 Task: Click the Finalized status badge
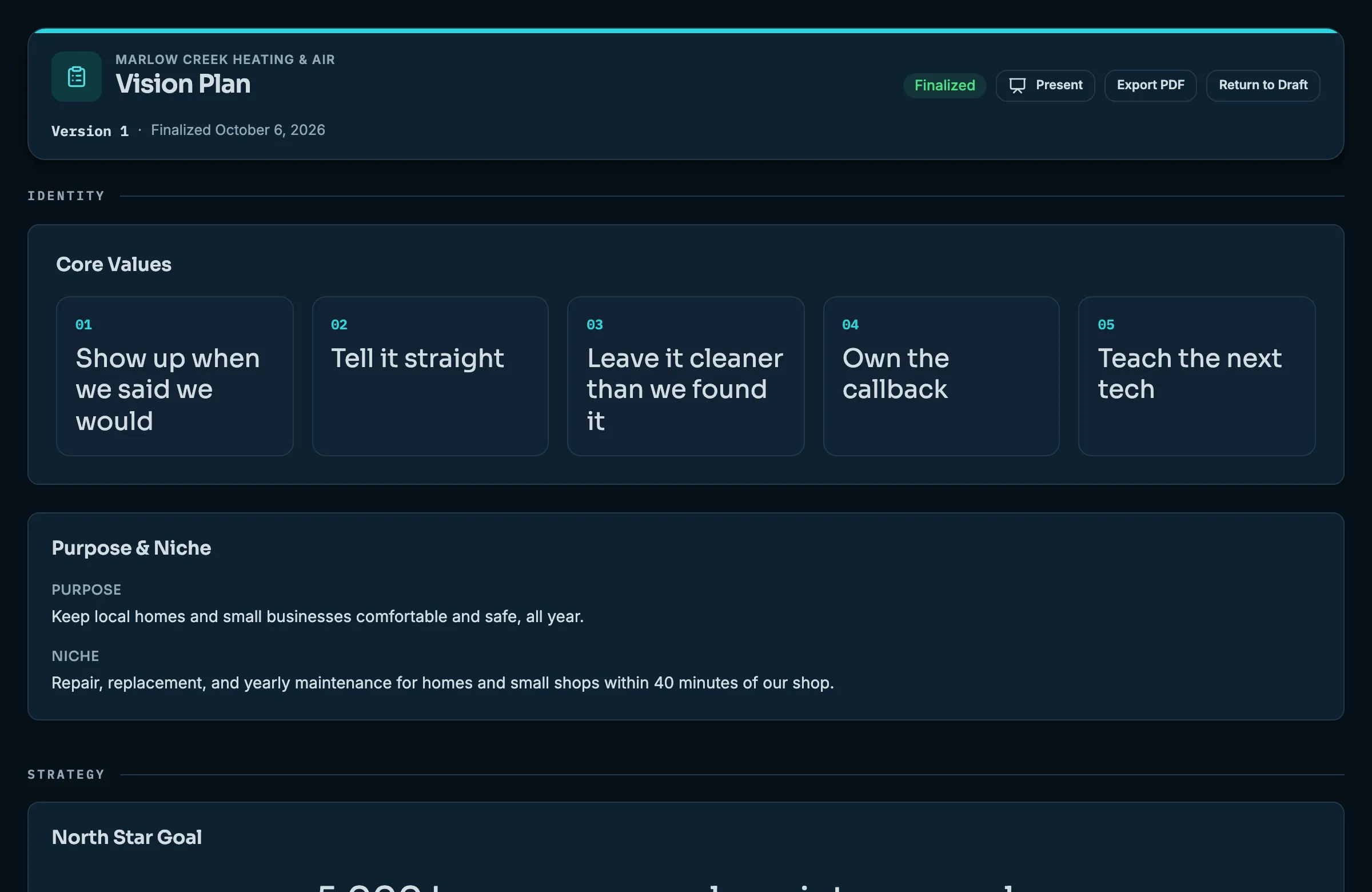944,85
